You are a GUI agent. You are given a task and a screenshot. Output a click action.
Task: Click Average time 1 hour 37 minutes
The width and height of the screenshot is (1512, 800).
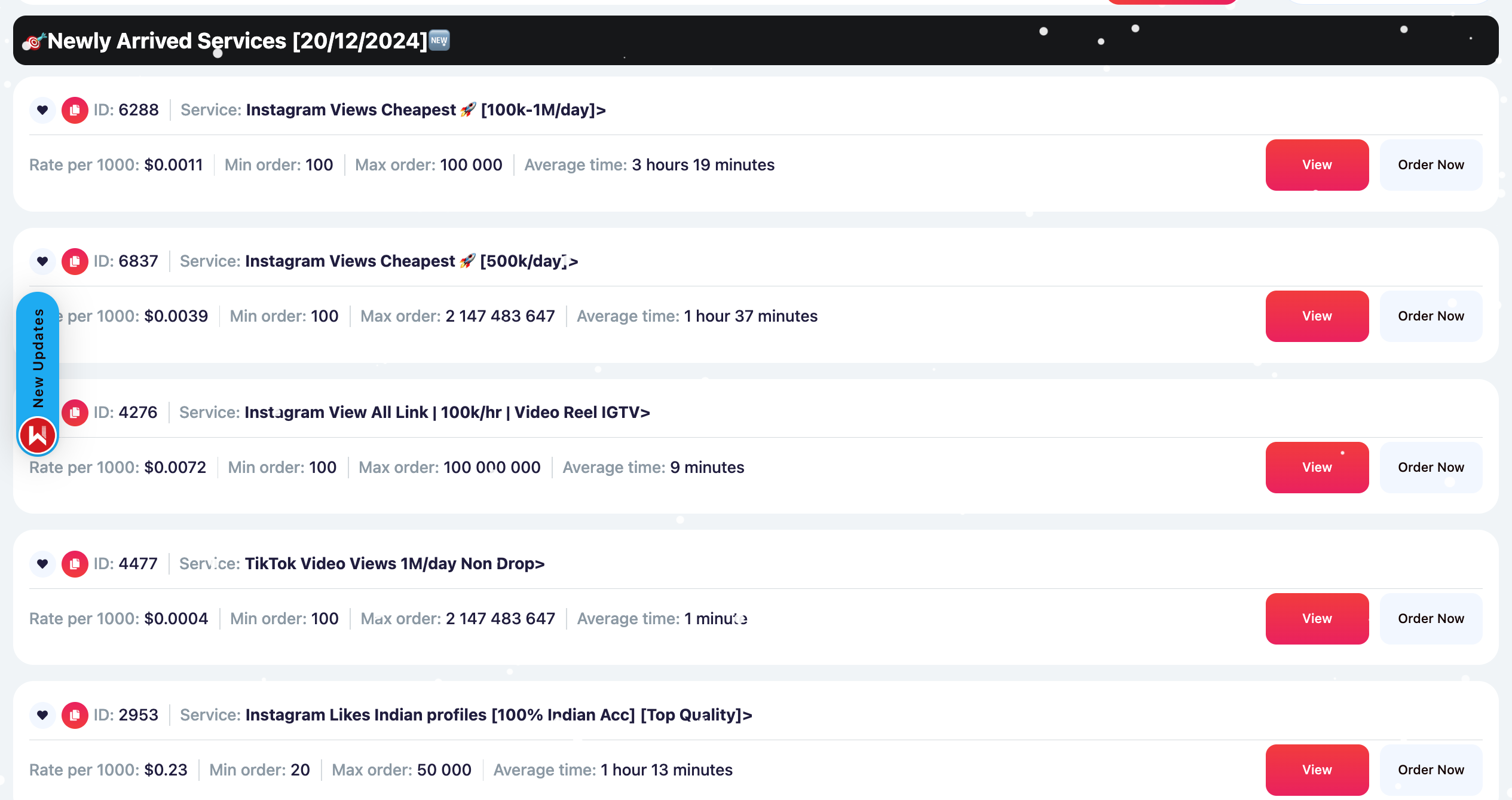click(x=751, y=316)
